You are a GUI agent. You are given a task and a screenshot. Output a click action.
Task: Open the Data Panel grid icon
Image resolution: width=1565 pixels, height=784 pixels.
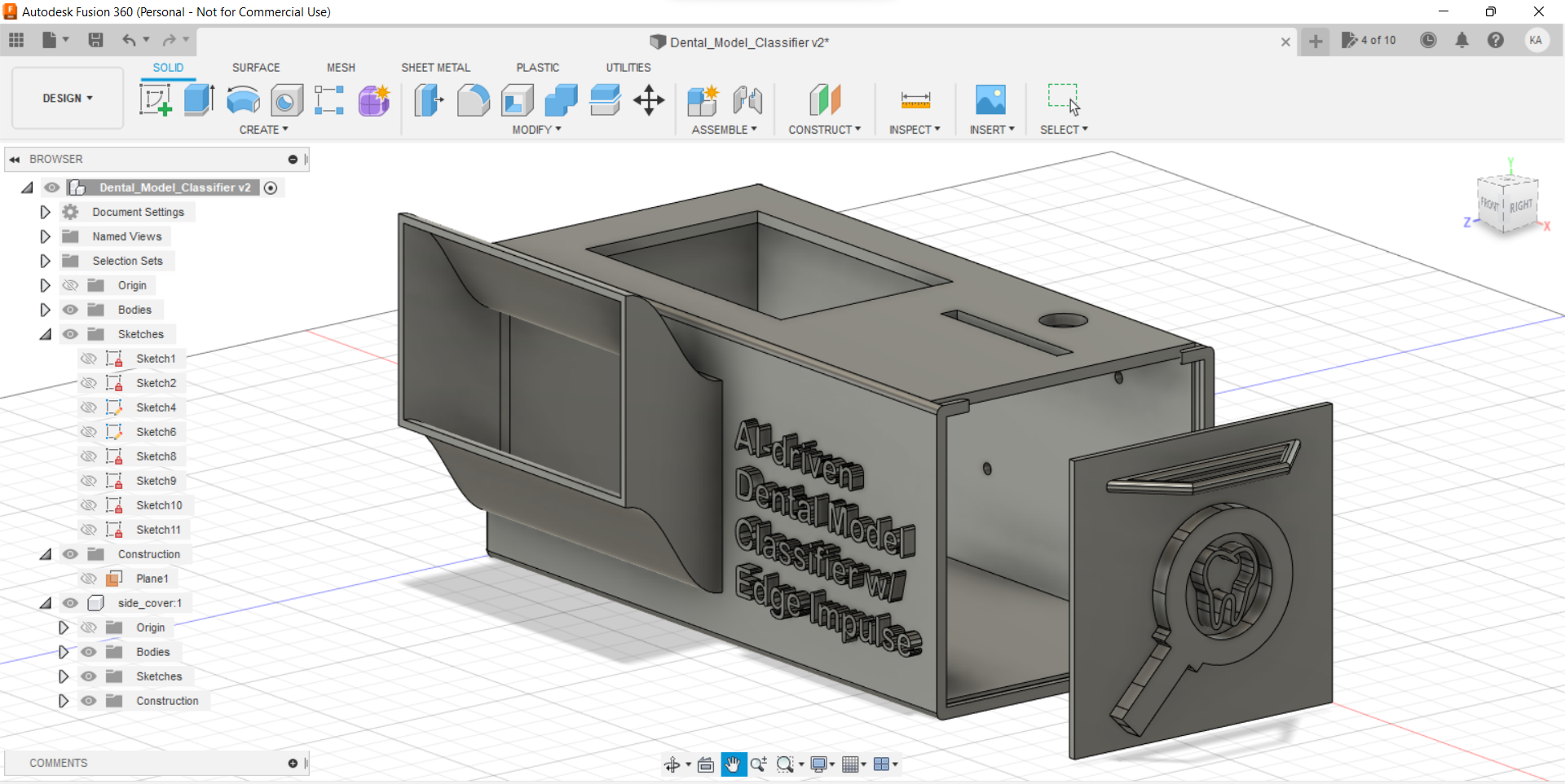pyautogui.click(x=16, y=40)
